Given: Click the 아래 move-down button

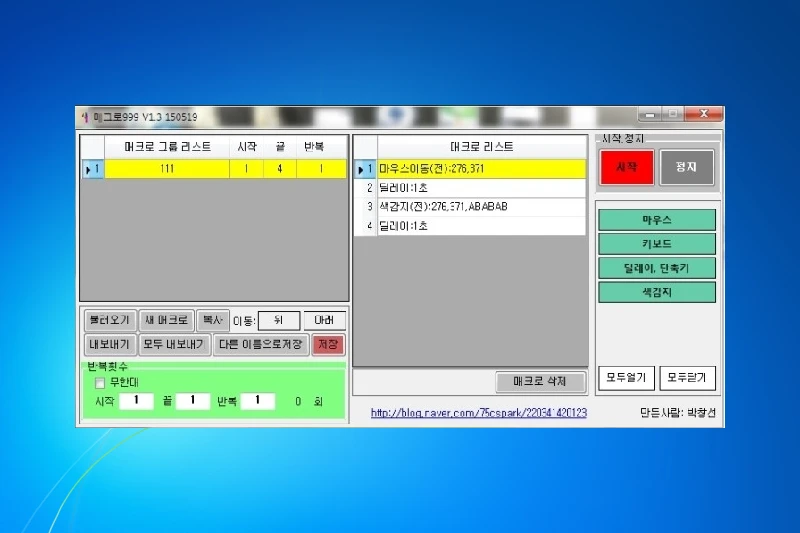Looking at the screenshot, I should click(324, 320).
